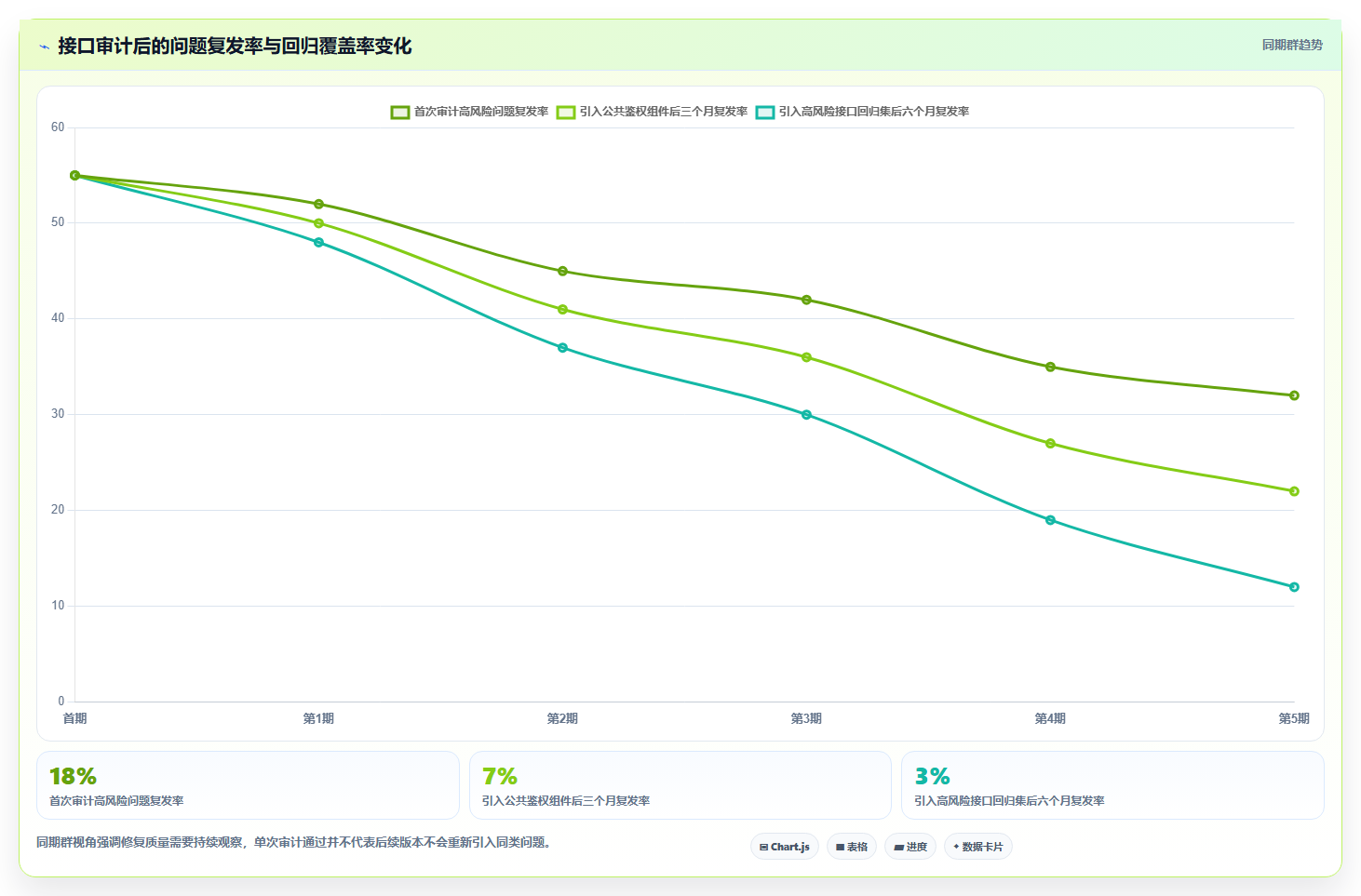Click the 60 y-axis tick label

tap(58, 127)
